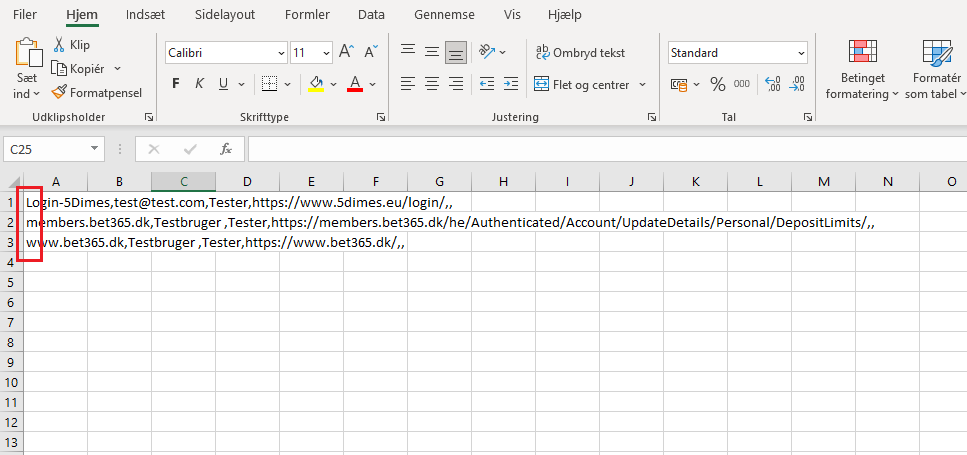
Task: Expand Kopiér dropdown arrow
Action: pyautogui.click(x=118, y=68)
